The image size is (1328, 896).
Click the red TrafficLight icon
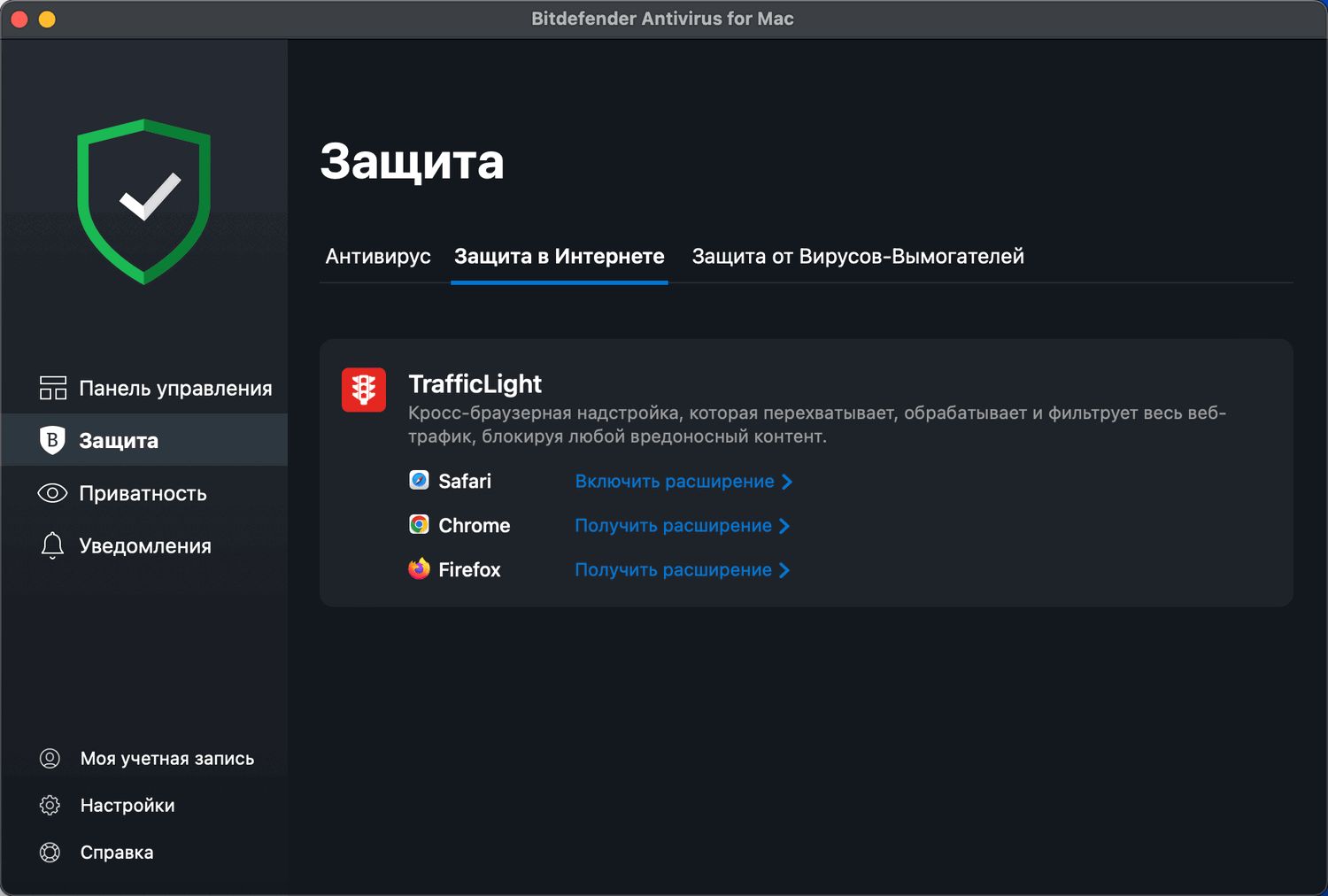[x=364, y=390]
